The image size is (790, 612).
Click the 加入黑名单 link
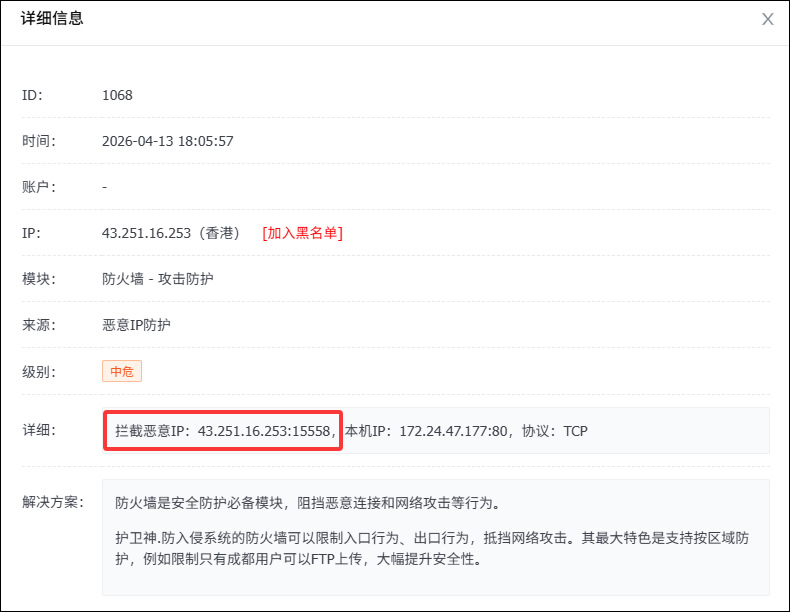click(x=302, y=233)
